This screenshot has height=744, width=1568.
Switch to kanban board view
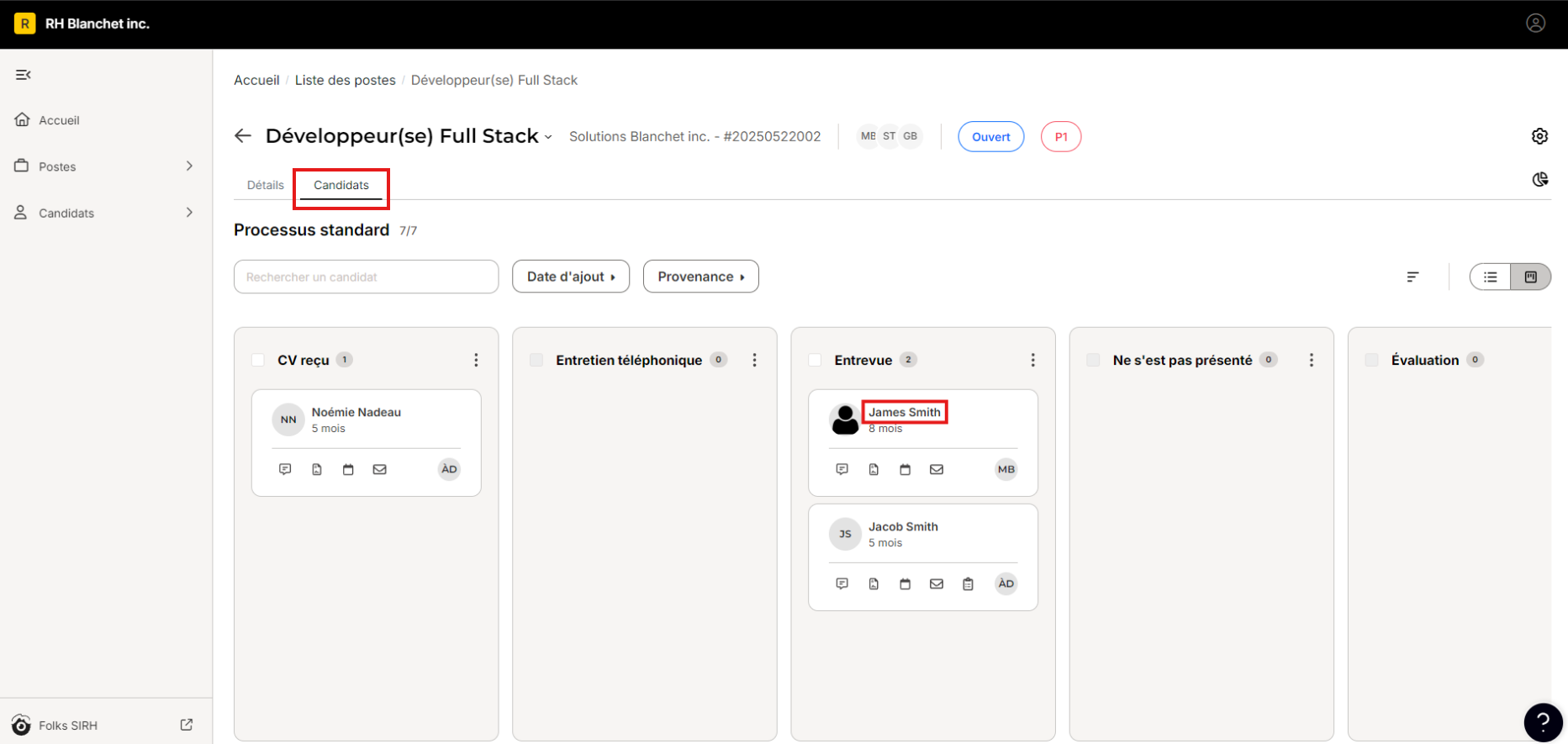point(1530,277)
